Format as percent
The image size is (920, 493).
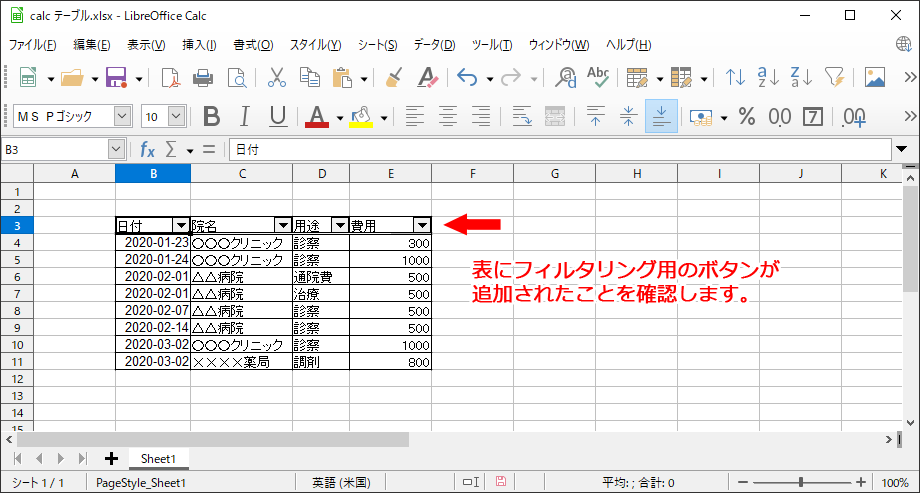point(746,116)
